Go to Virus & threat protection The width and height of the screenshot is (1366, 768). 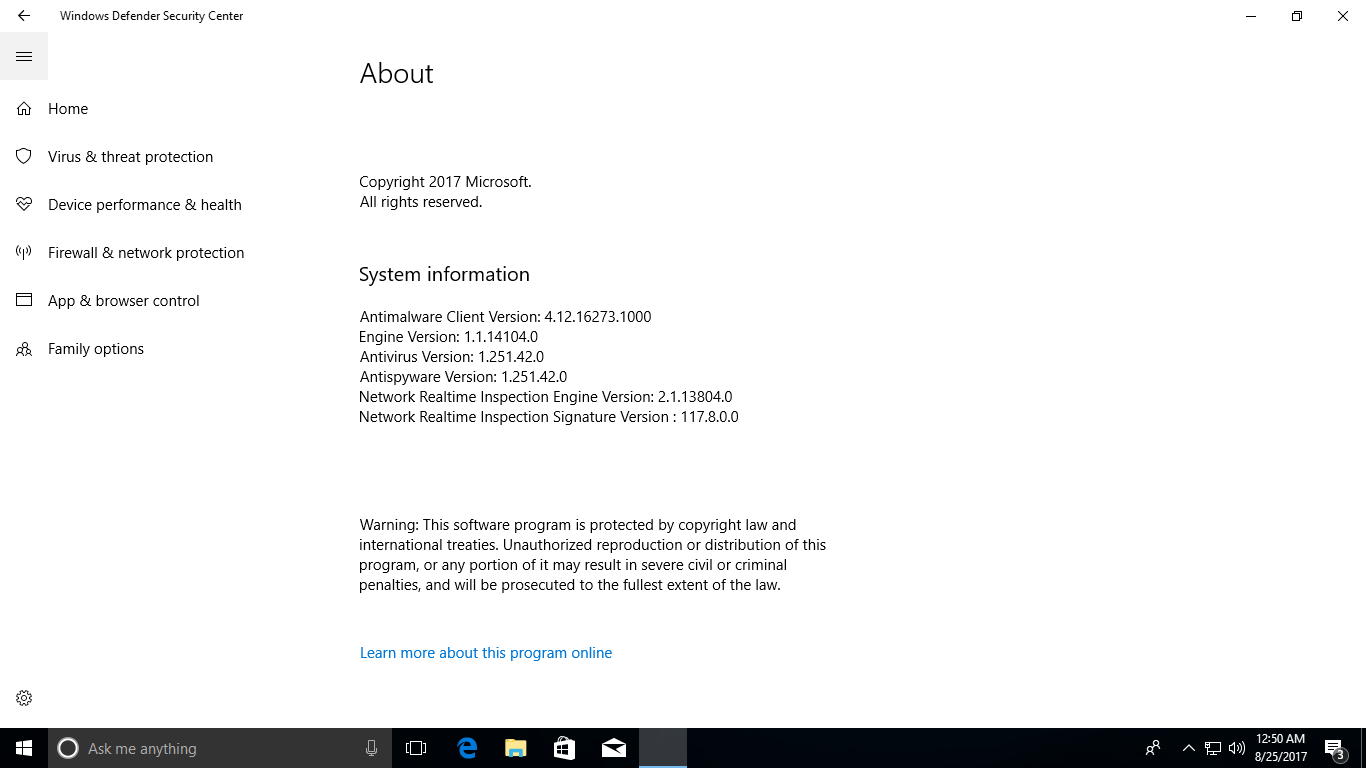pos(130,157)
